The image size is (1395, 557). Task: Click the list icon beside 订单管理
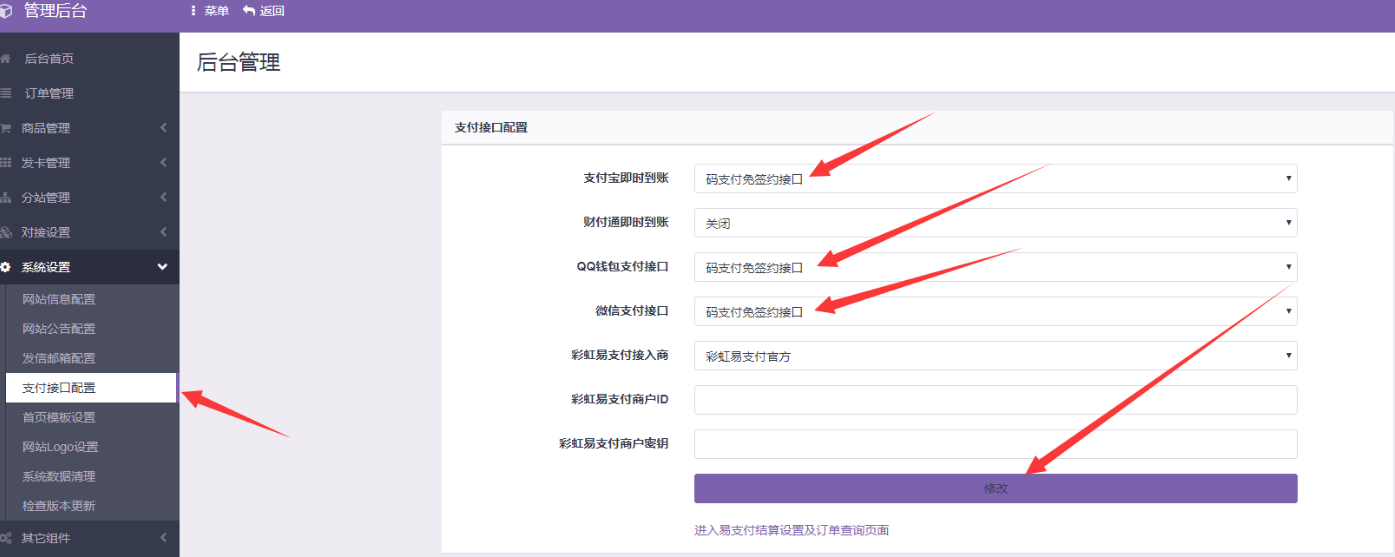tap(6, 94)
